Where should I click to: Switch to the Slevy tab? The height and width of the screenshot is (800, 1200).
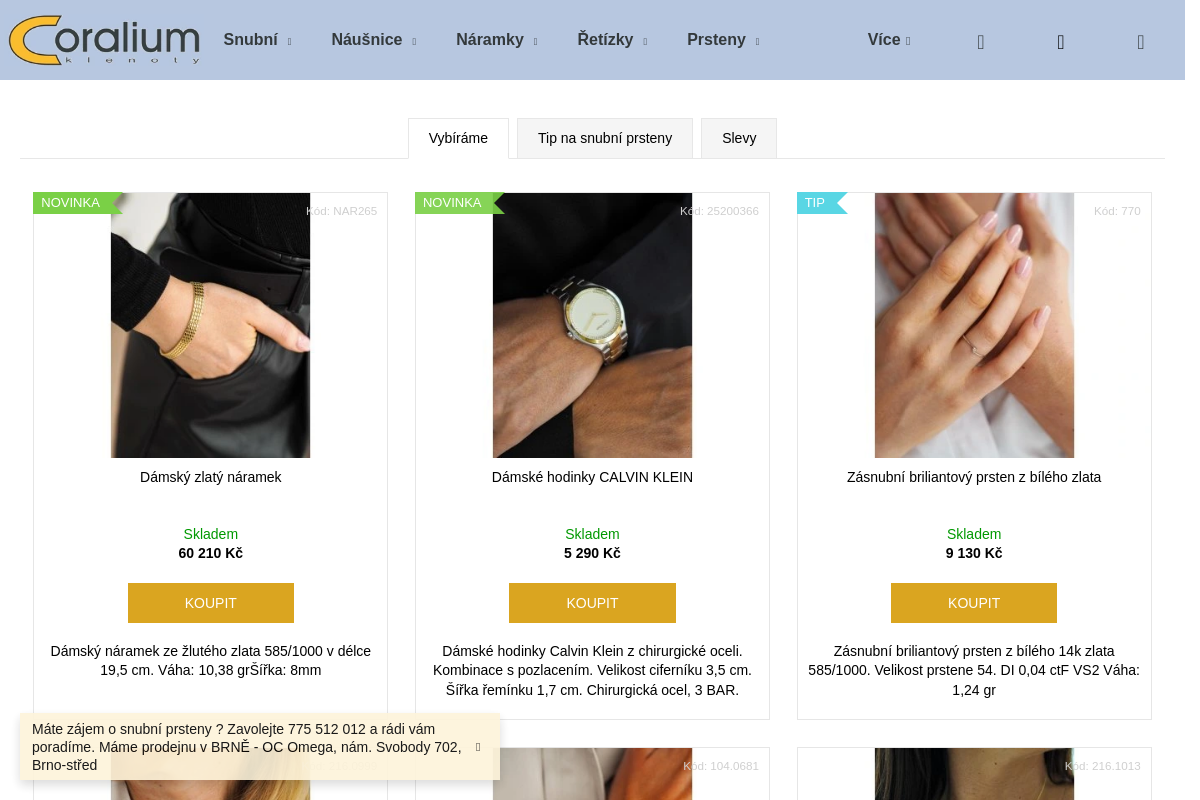click(x=739, y=138)
